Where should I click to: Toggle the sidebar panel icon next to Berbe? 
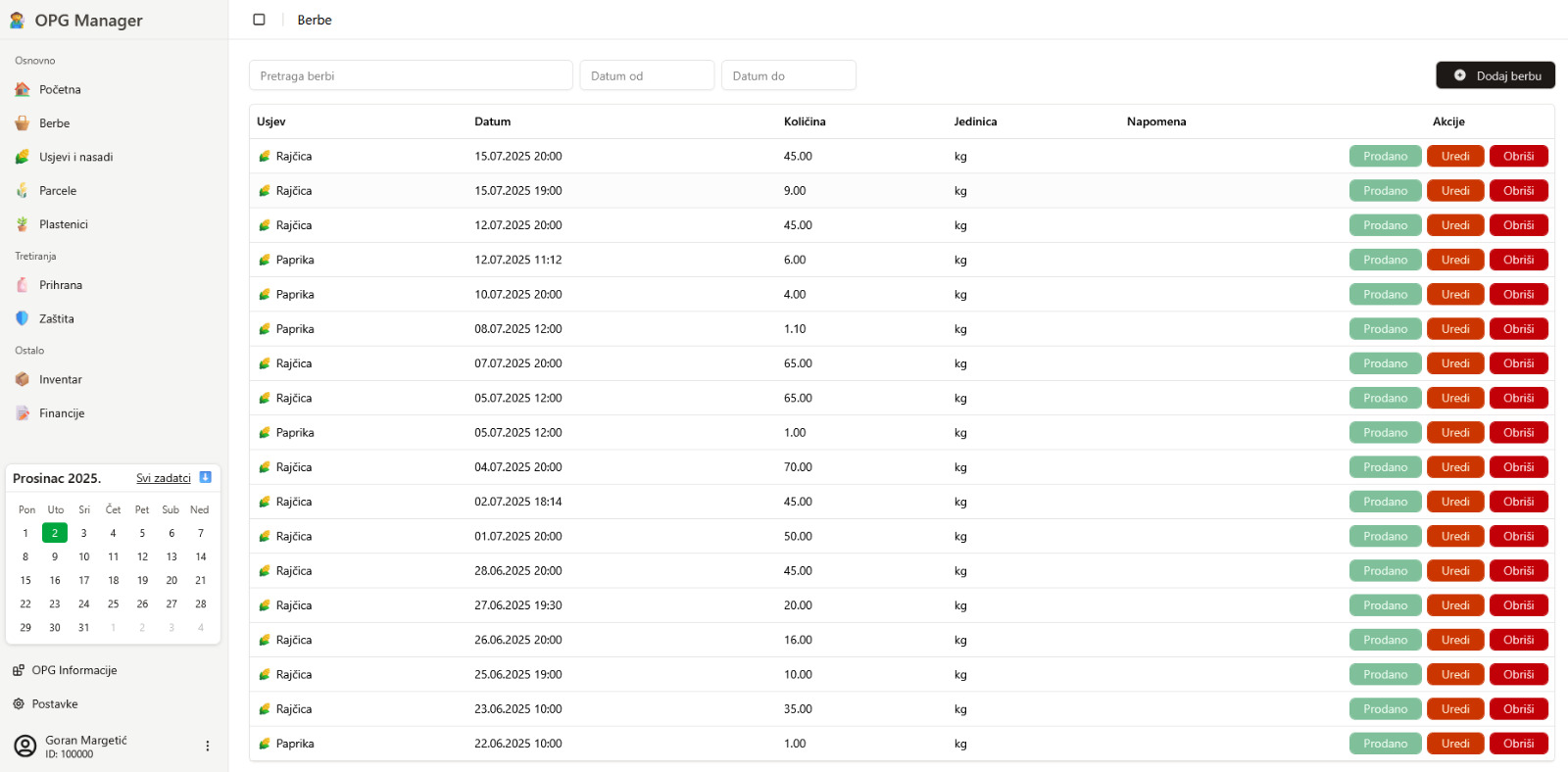(259, 20)
